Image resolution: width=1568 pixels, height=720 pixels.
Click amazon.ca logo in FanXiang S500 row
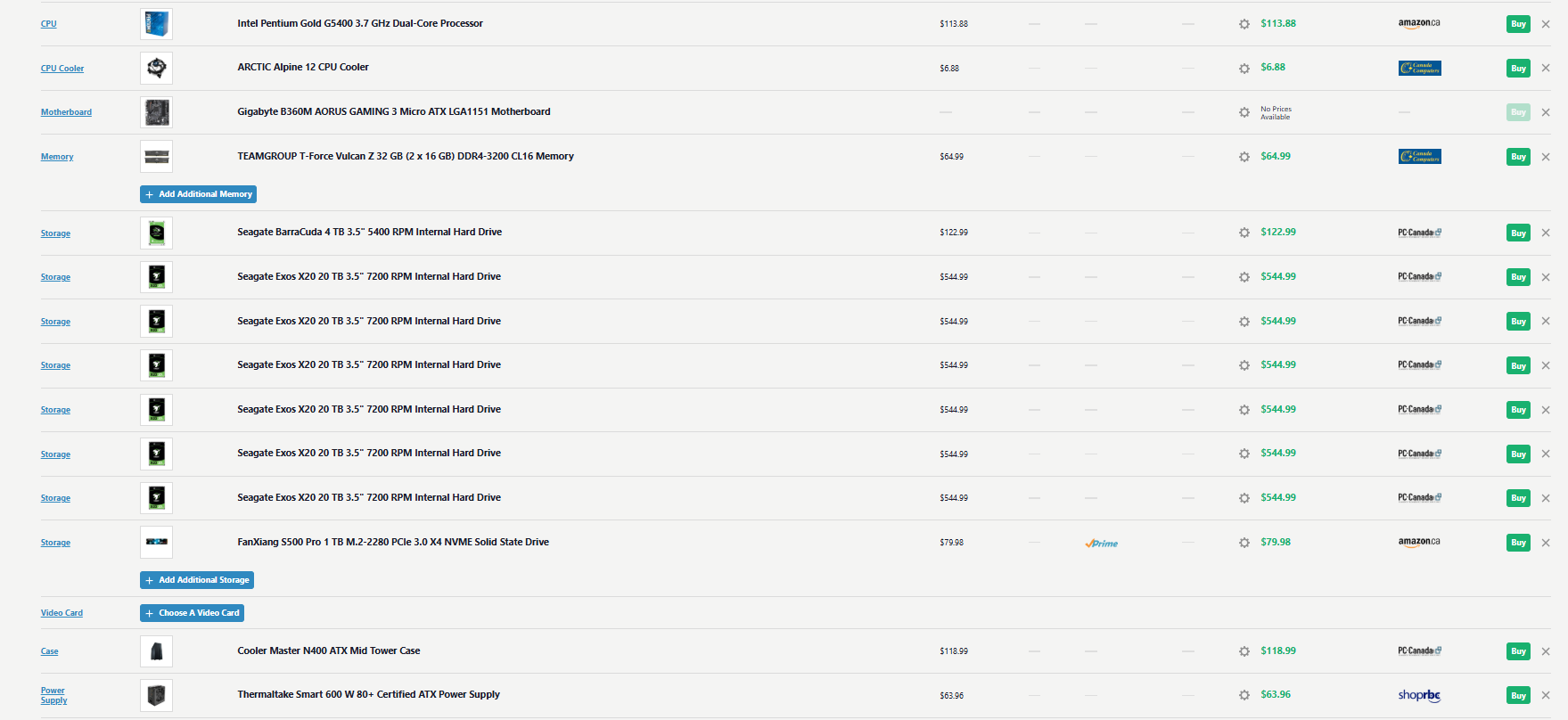tap(1419, 542)
